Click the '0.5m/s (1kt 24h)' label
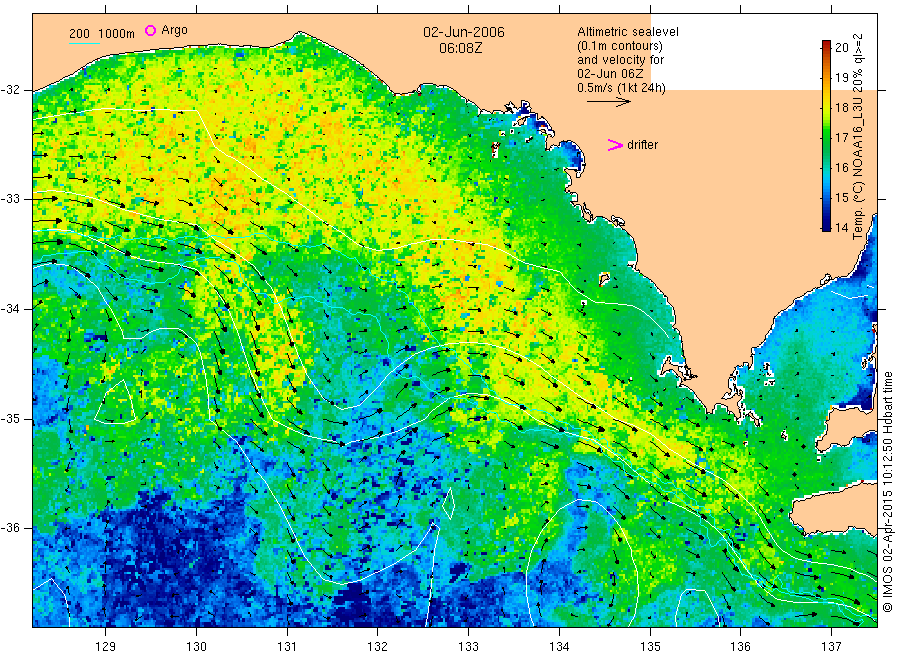Screen dimensions: 900x660 (622, 88)
